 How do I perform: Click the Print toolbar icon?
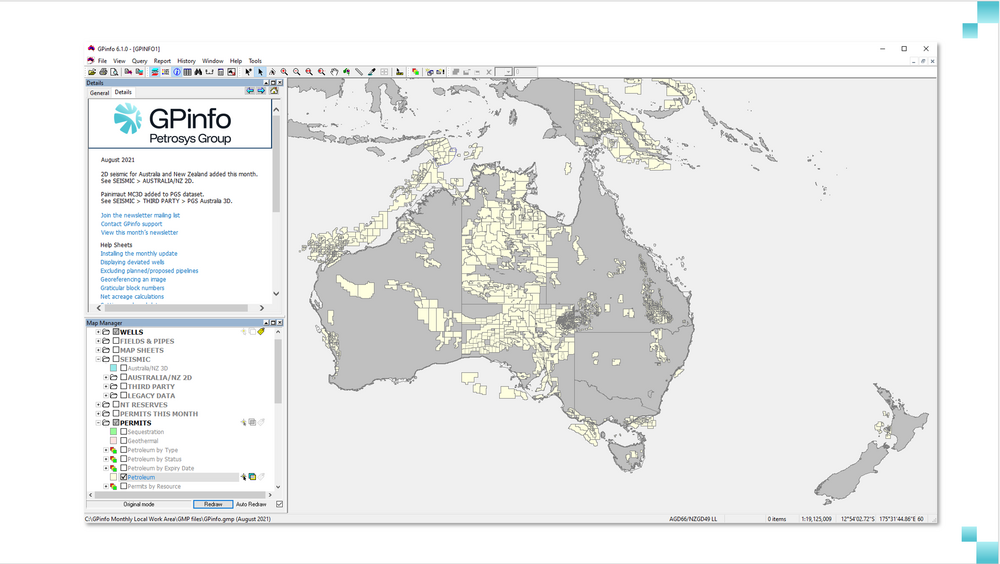(x=103, y=72)
